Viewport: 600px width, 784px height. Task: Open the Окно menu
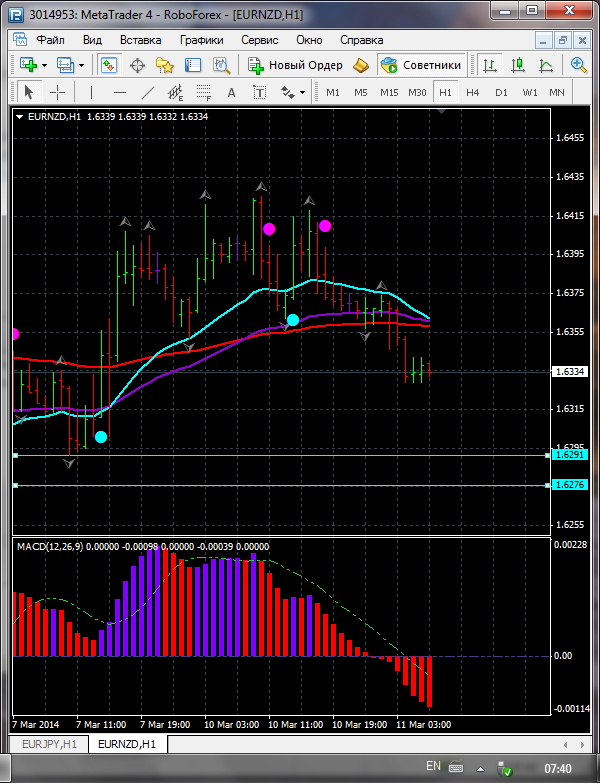309,40
